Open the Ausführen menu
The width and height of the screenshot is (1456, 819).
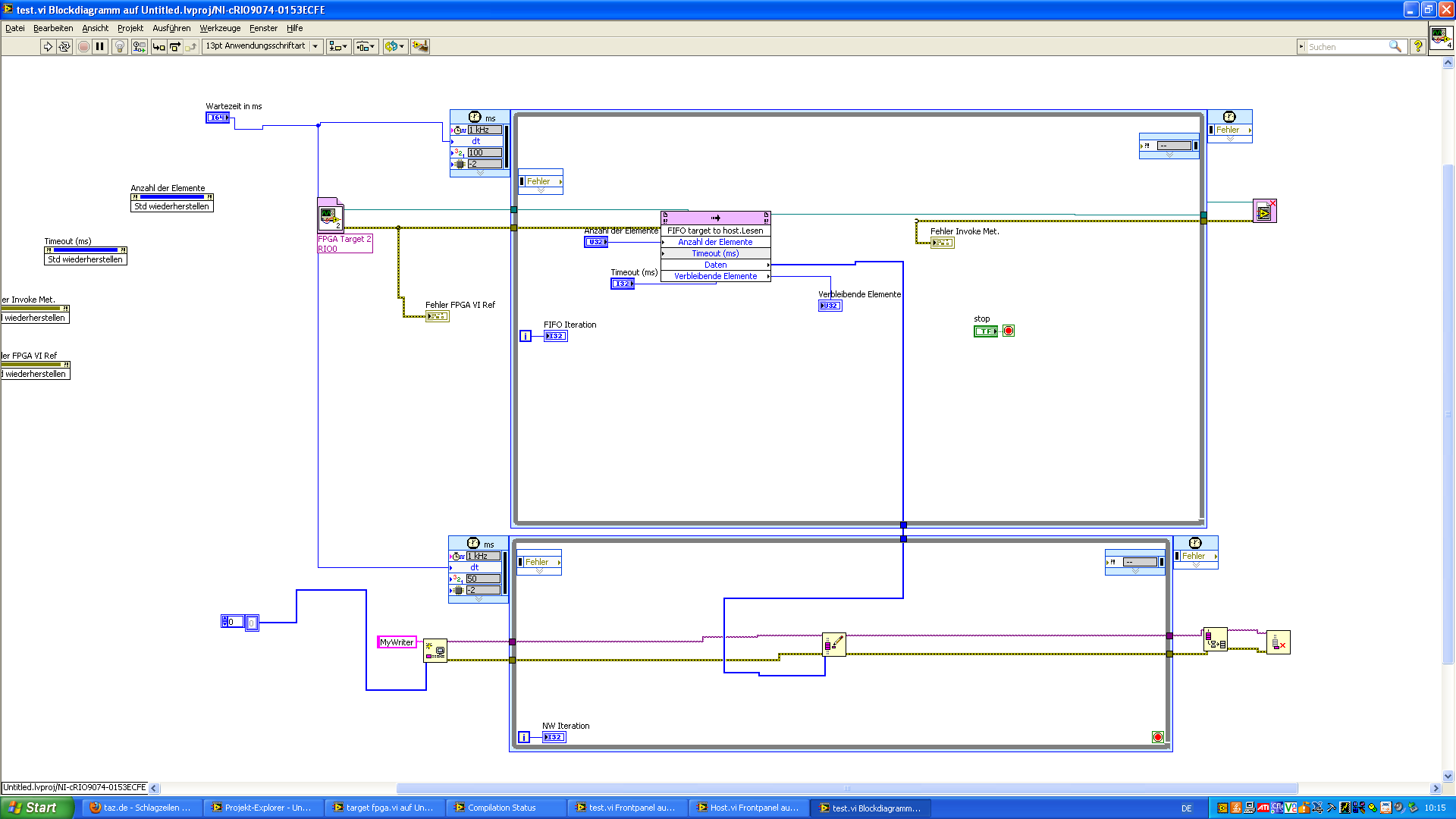[171, 28]
